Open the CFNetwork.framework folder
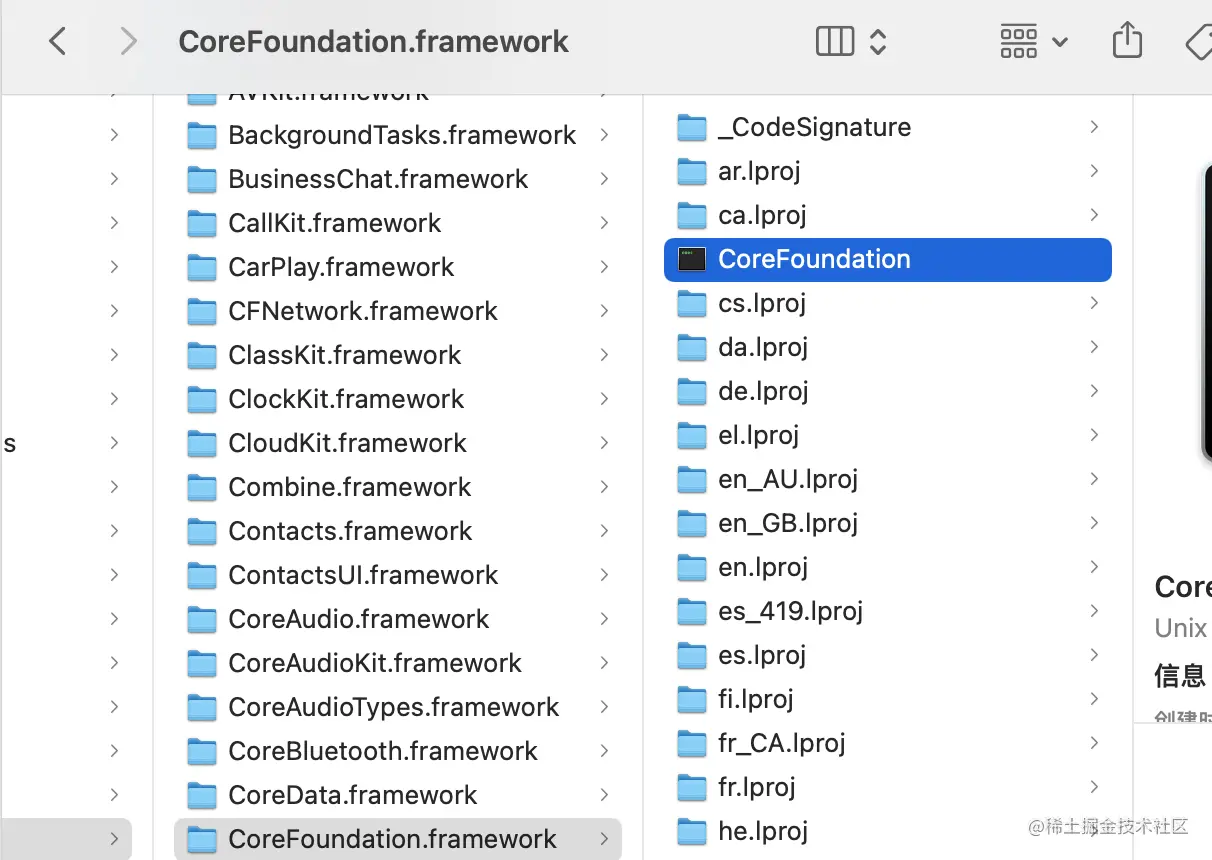1212x860 pixels. (x=362, y=311)
